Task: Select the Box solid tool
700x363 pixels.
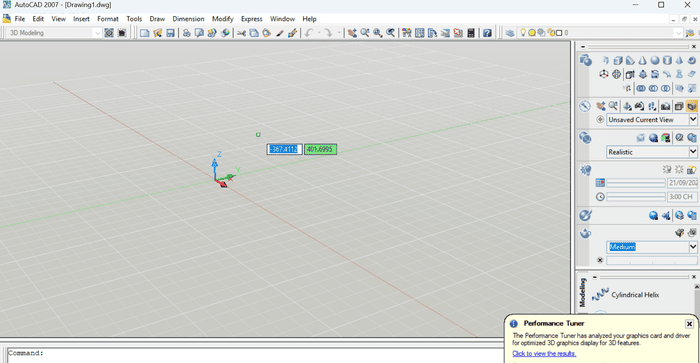Action: pyautogui.click(x=618, y=60)
